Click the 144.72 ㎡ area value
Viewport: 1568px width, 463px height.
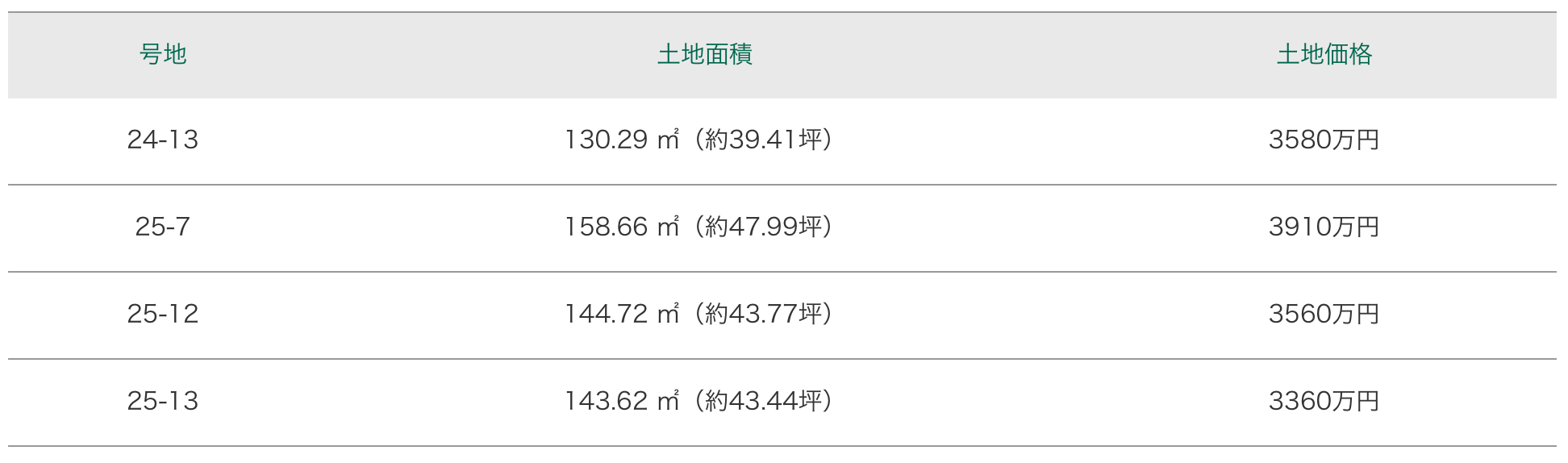coord(621,315)
